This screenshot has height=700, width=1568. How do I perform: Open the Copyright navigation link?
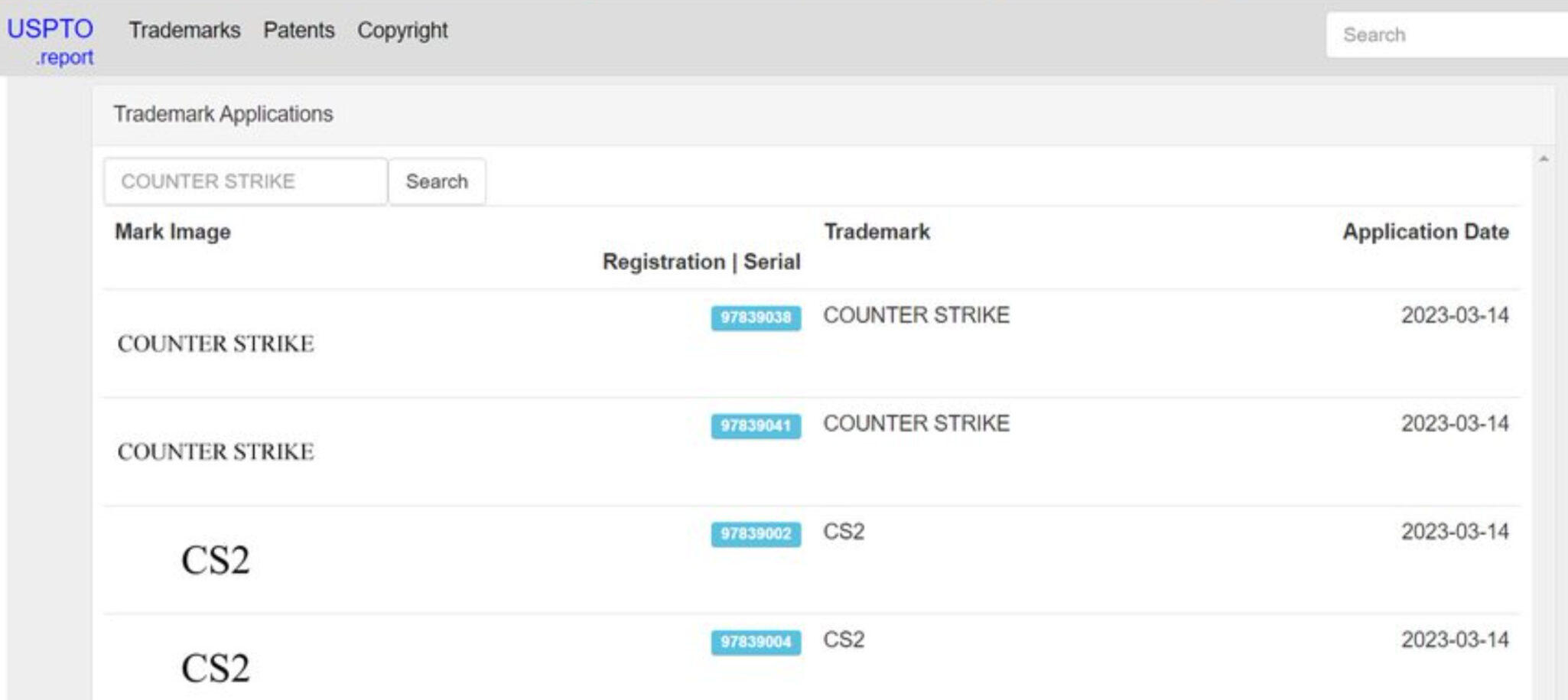(402, 31)
